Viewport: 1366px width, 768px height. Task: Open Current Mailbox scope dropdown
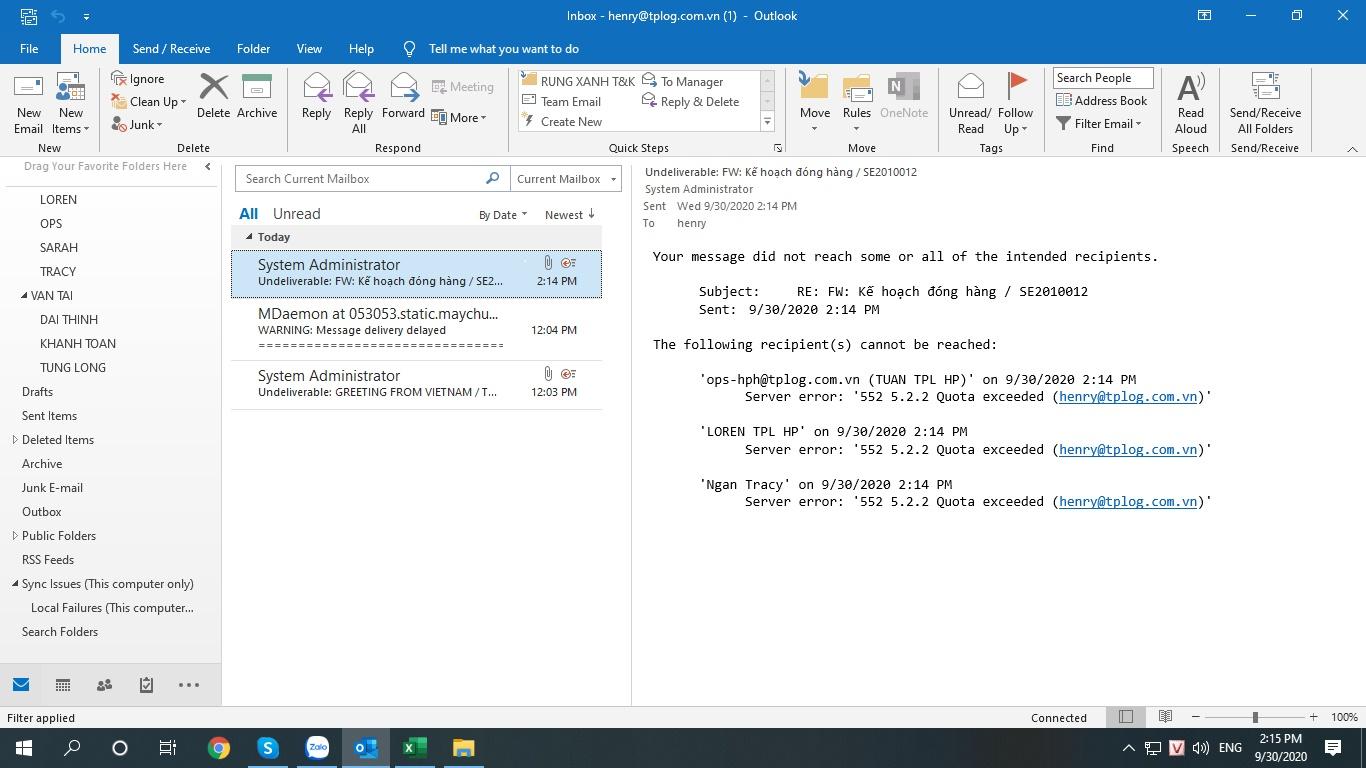565,179
